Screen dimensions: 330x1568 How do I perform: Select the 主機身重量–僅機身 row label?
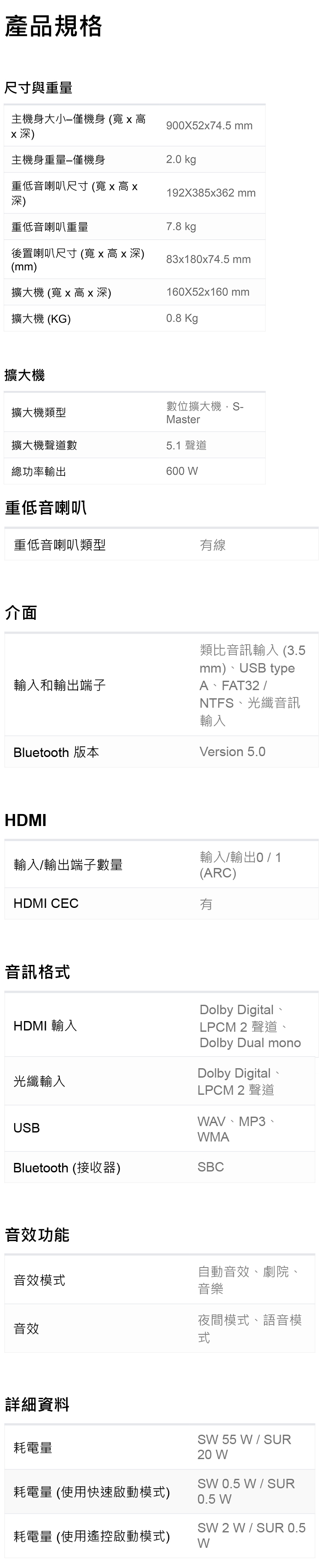point(58,160)
